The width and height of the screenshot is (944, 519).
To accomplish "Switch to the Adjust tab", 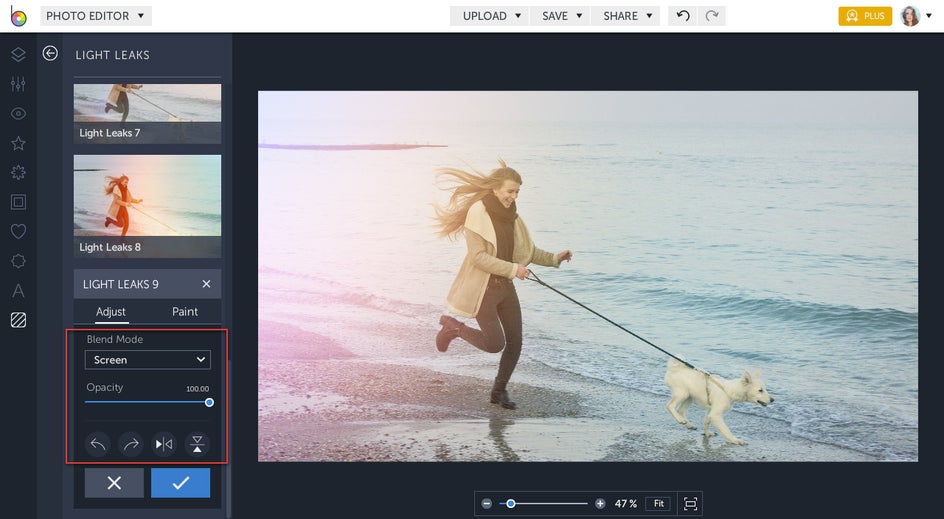I will (111, 312).
